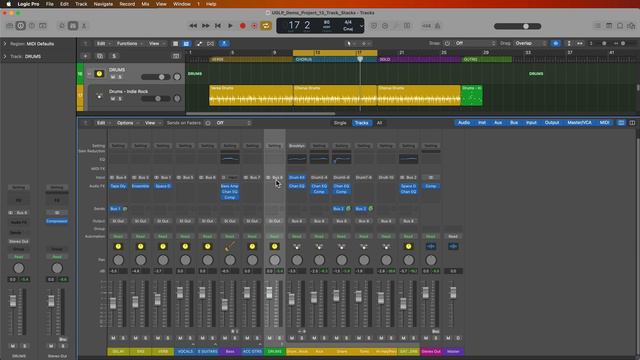
Task: Open the Track menu
Action: coord(81,4)
